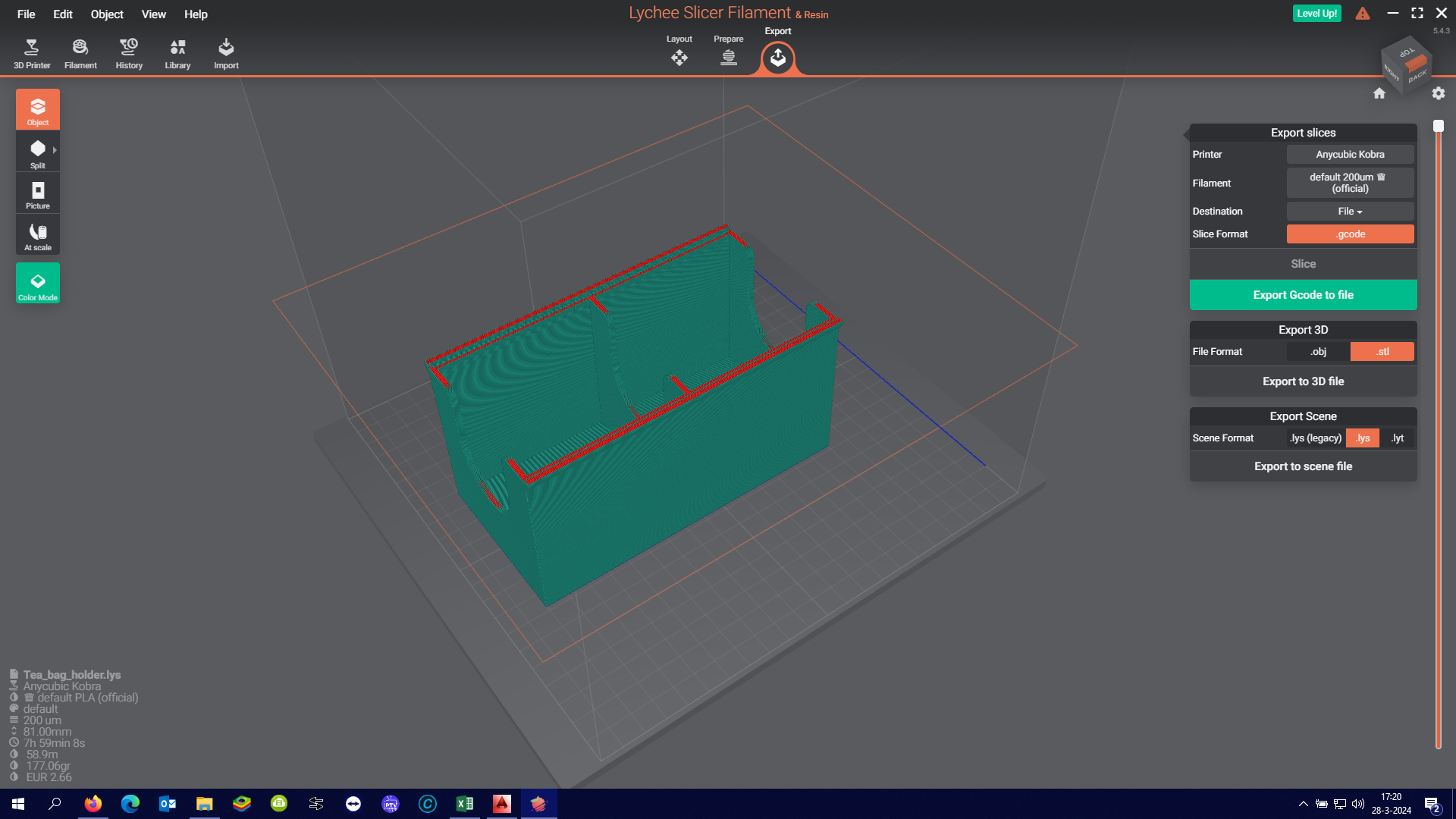The height and width of the screenshot is (819, 1456).
Task: Click the view orientation cube
Action: coord(1405,64)
